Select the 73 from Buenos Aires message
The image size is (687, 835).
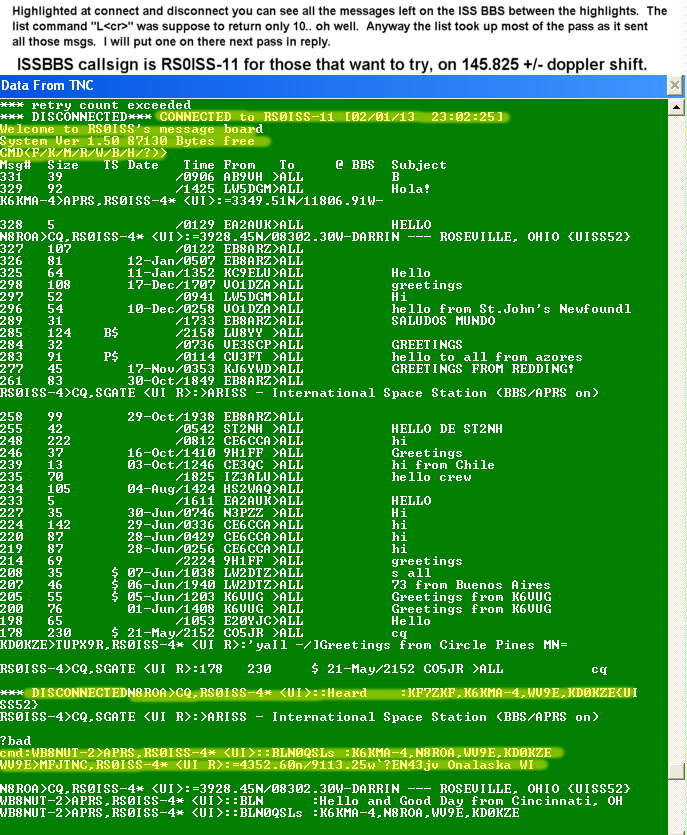(x=300, y=585)
